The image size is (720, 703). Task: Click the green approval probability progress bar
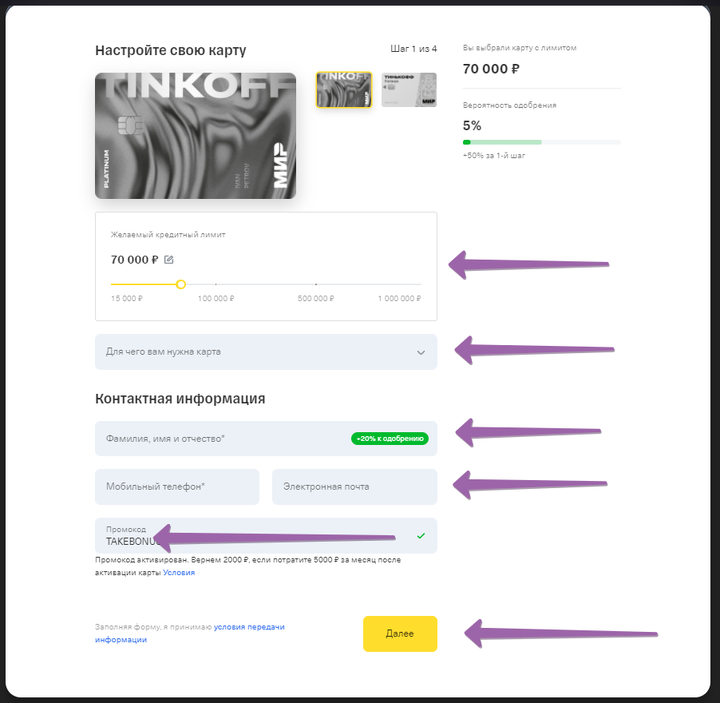click(541, 142)
